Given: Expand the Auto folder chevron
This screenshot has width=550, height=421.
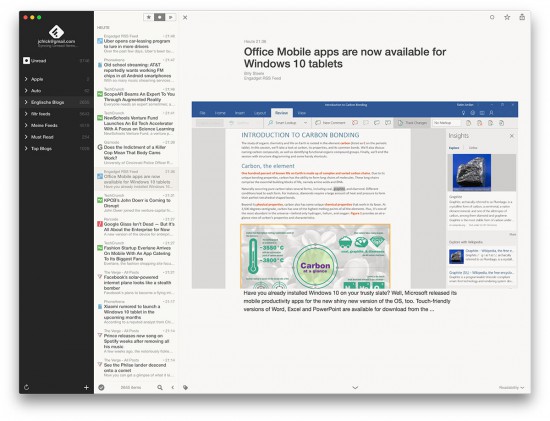Looking at the screenshot, I should pyautogui.click(x=26, y=91).
